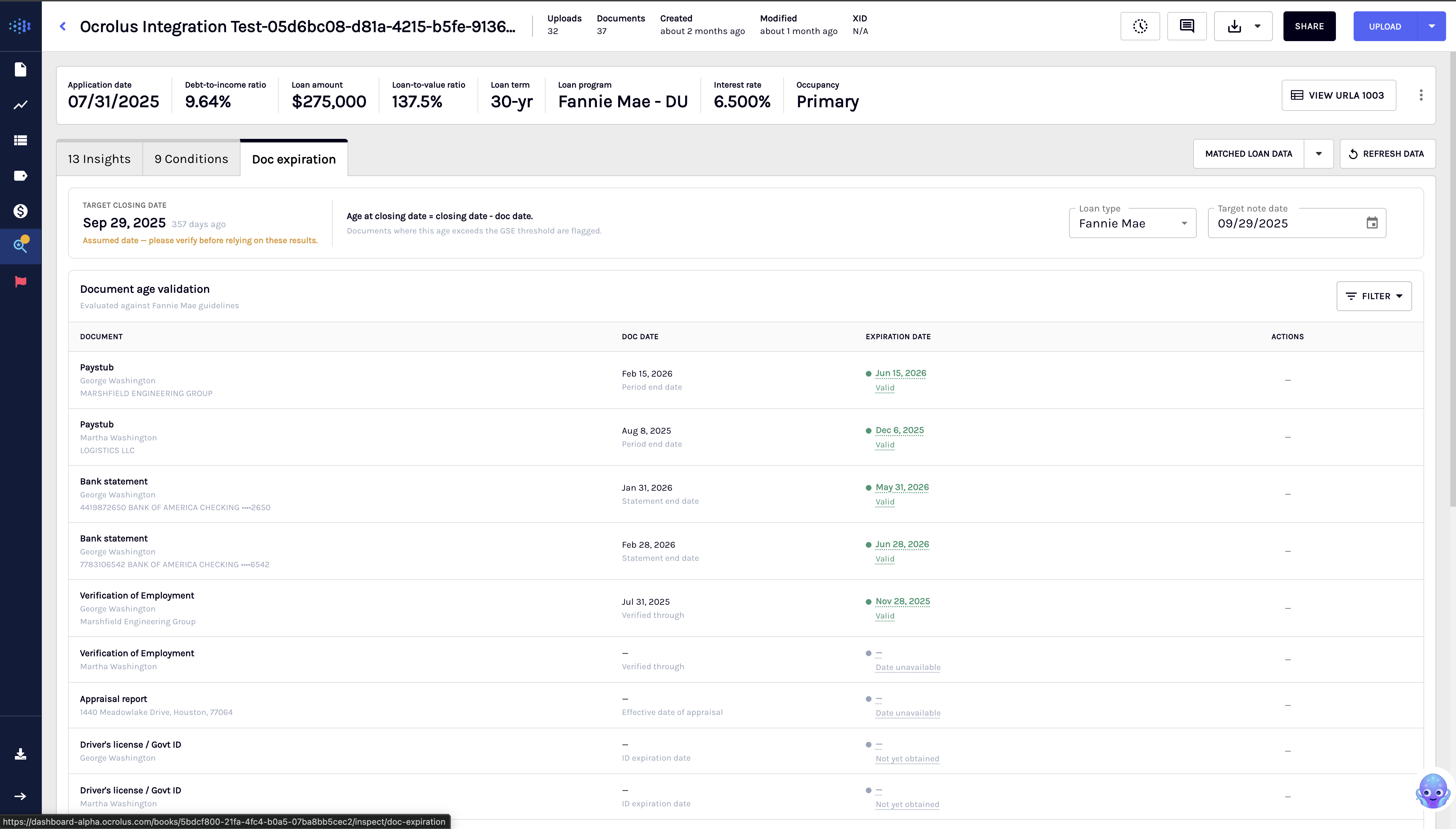Open the documents page icon in sidebar
1456x829 pixels.
(x=21, y=69)
